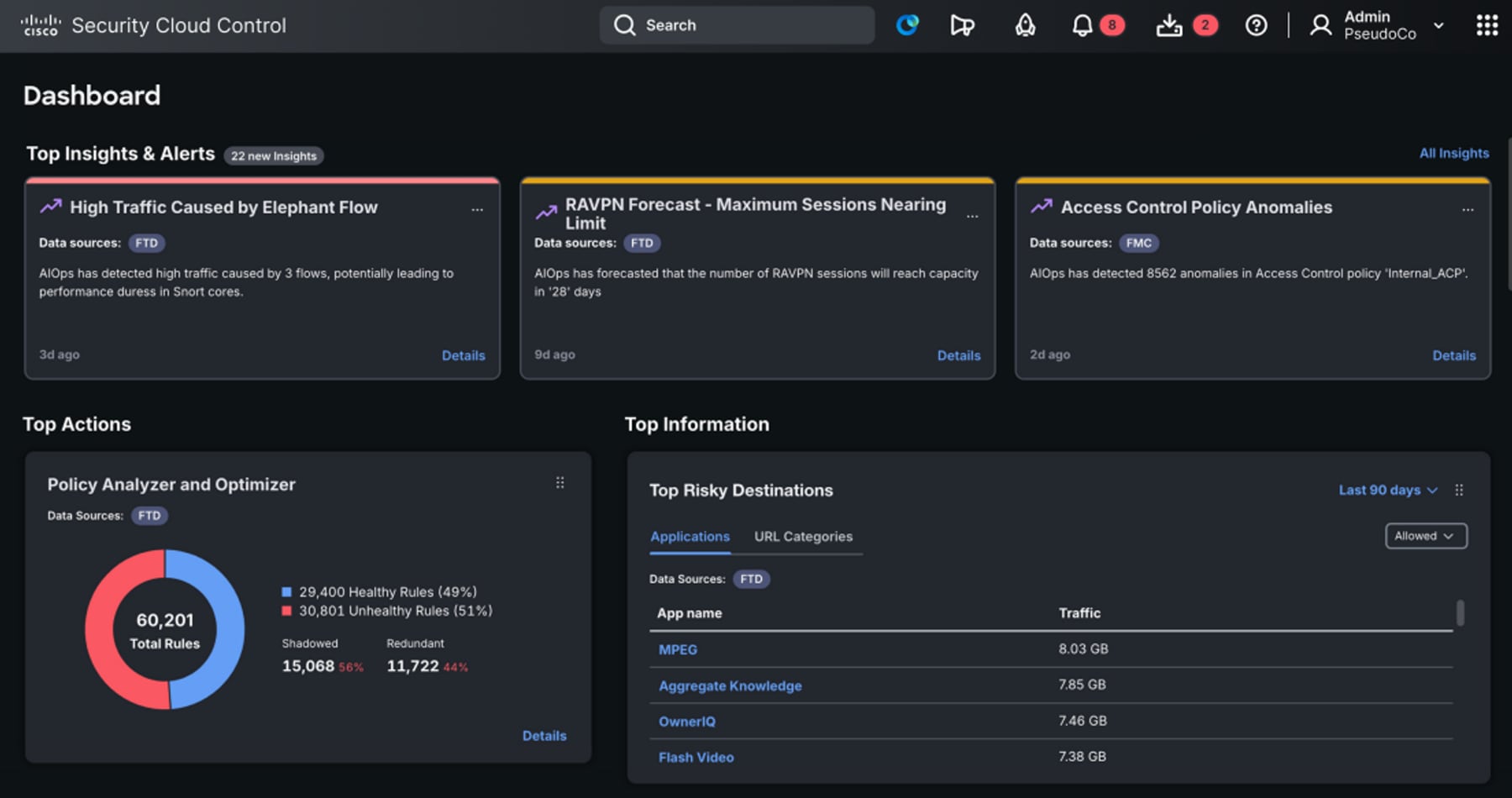The image size is (1512, 798).
Task: Open All Insights link
Action: coord(1454,153)
